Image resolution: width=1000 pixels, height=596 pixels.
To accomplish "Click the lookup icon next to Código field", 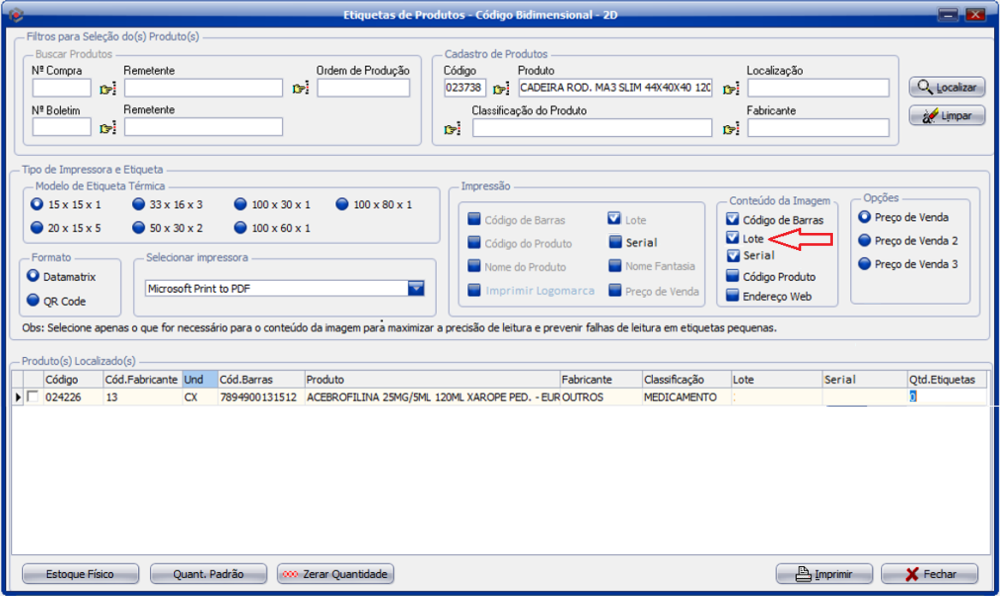I will (x=501, y=89).
